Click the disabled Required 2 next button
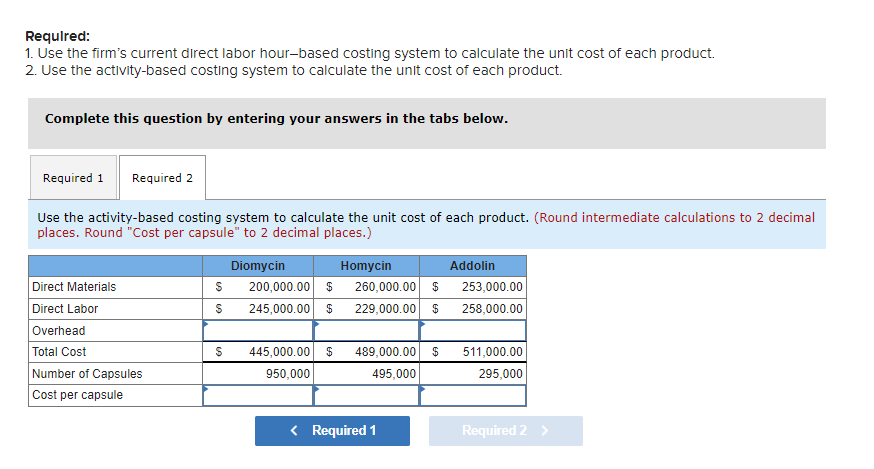874x469 pixels. 506,431
